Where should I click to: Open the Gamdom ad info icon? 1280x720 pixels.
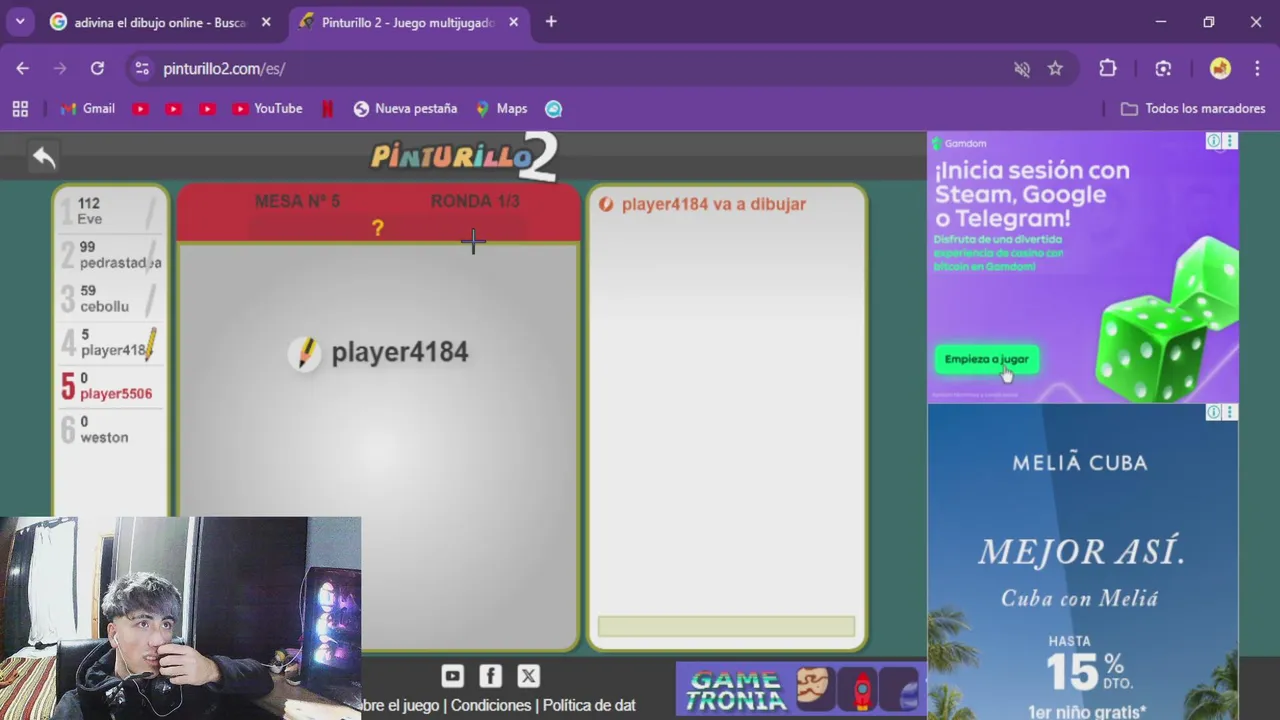pos(1213,142)
